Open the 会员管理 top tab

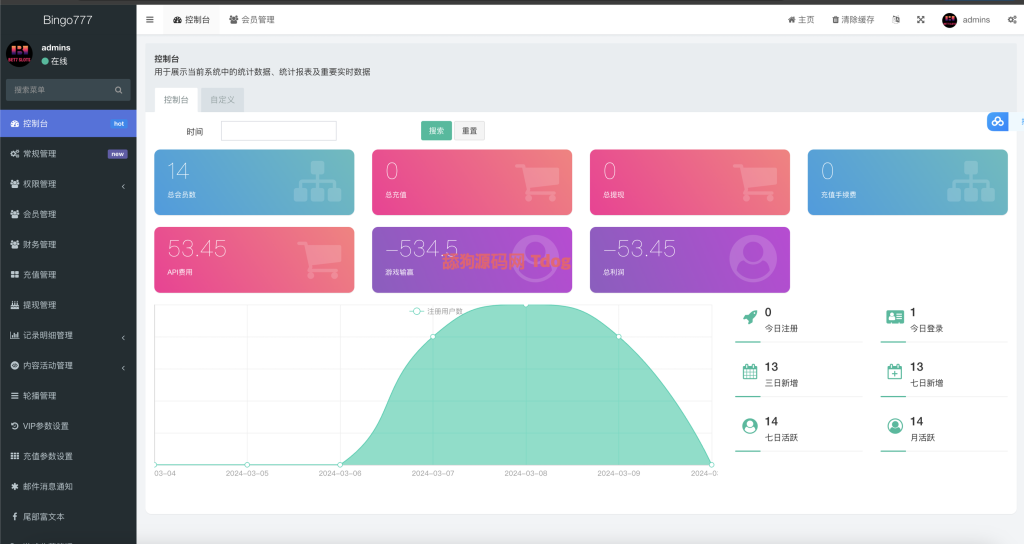[251, 20]
